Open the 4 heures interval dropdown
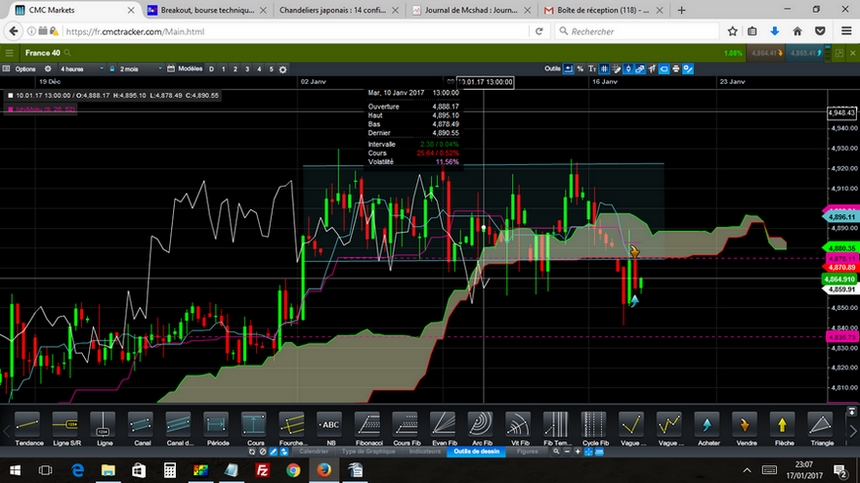860x483 pixels. pyautogui.click(x=81, y=69)
